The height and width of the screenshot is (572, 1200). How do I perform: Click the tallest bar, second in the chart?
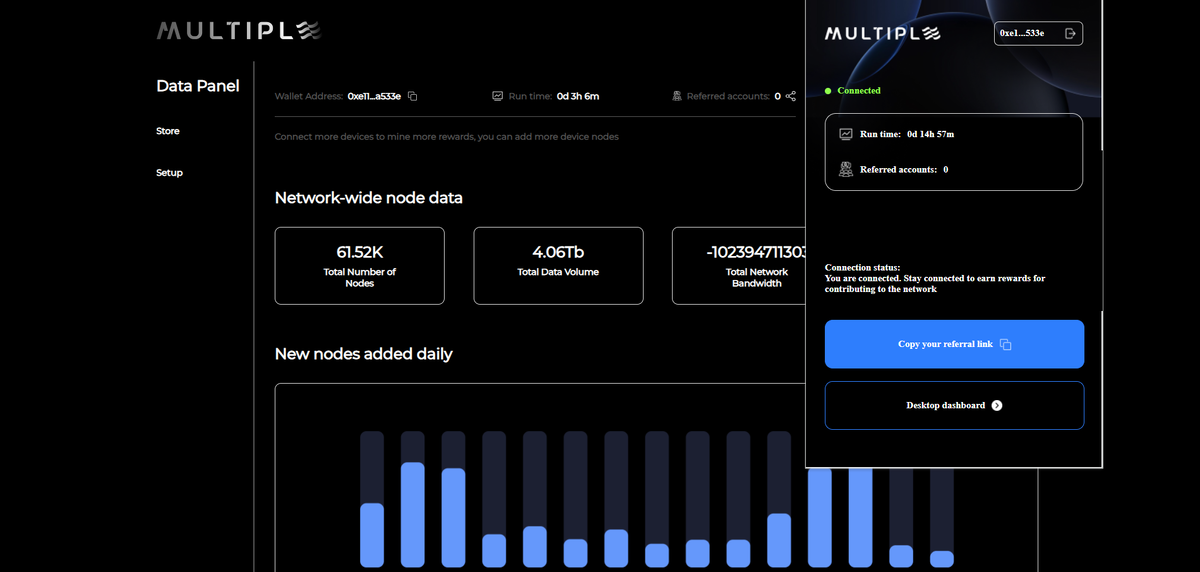point(413,514)
